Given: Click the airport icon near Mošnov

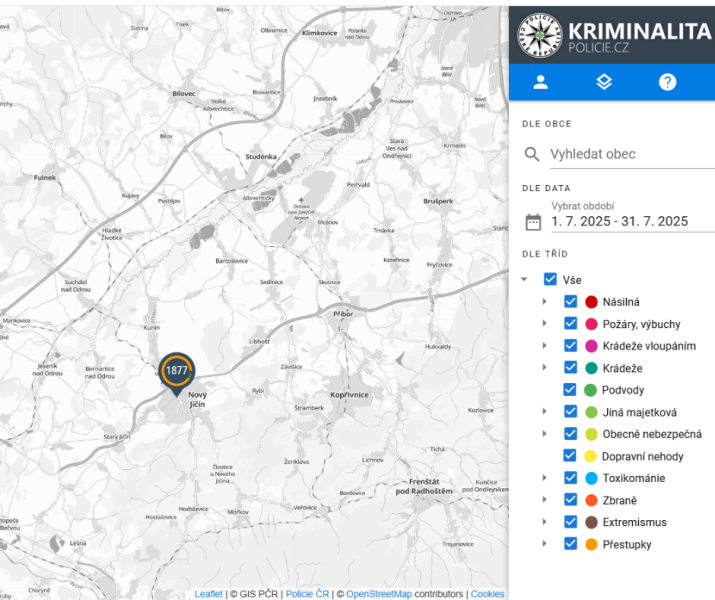Looking at the screenshot, I should tap(301, 200).
